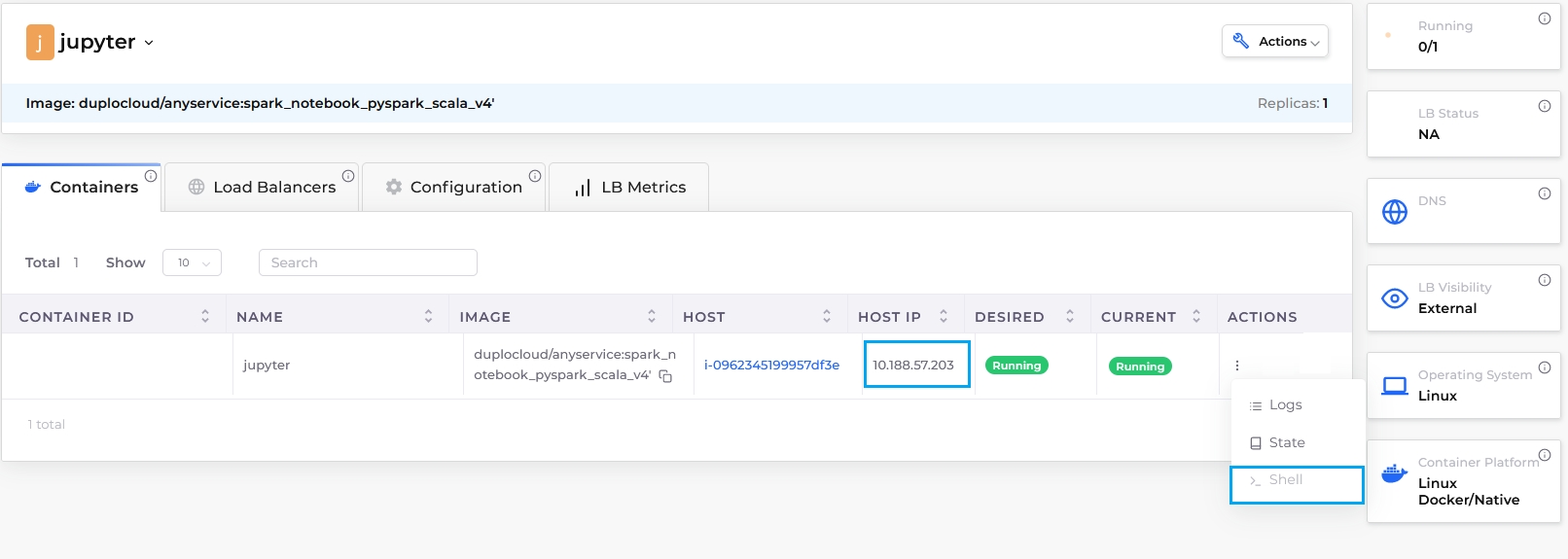Switch to the Load Balancers tab
The width and height of the screenshot is (1568, 559).
click(262, 187)
